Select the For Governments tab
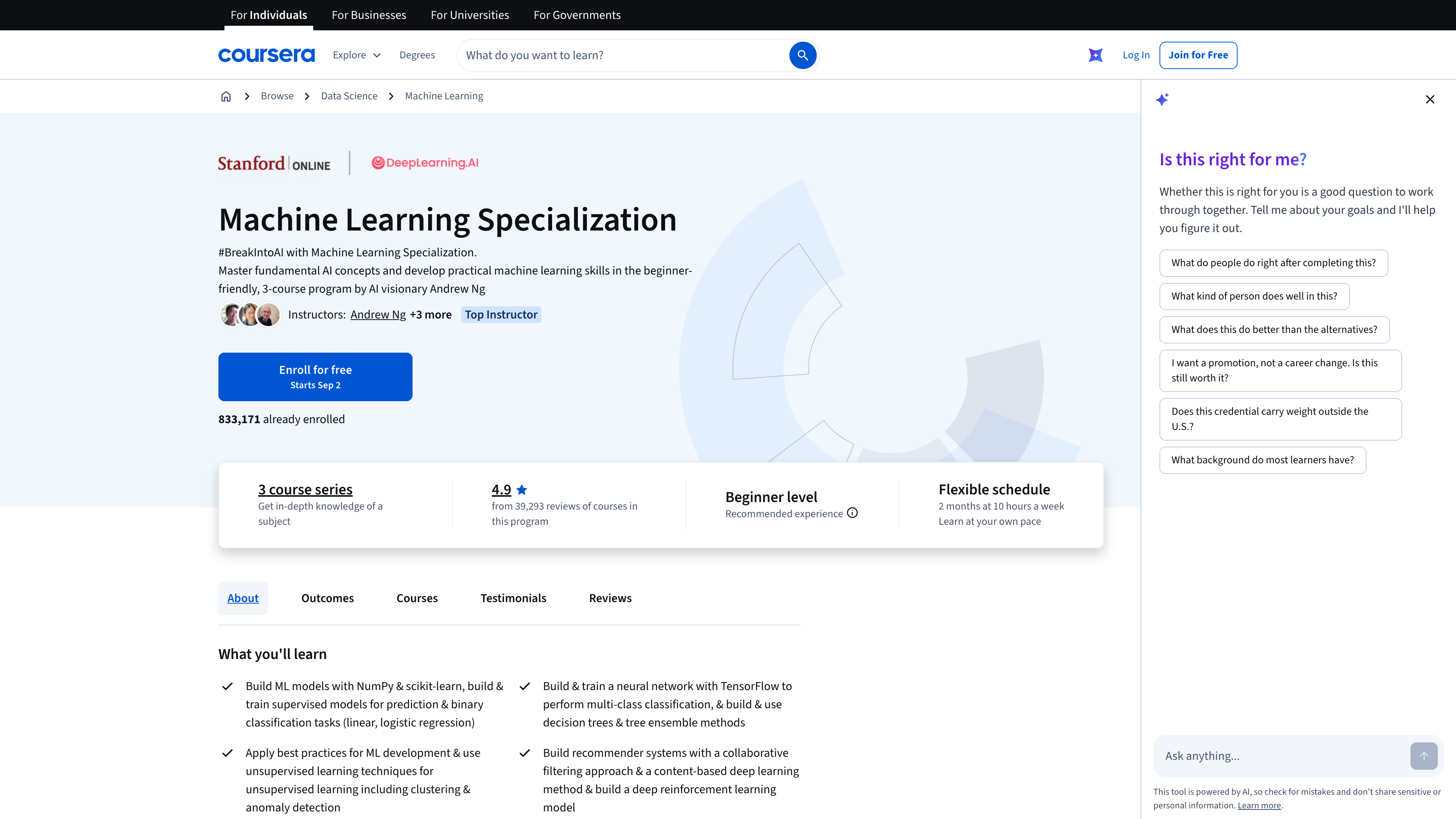1456x819 pixels. [577, 15]
